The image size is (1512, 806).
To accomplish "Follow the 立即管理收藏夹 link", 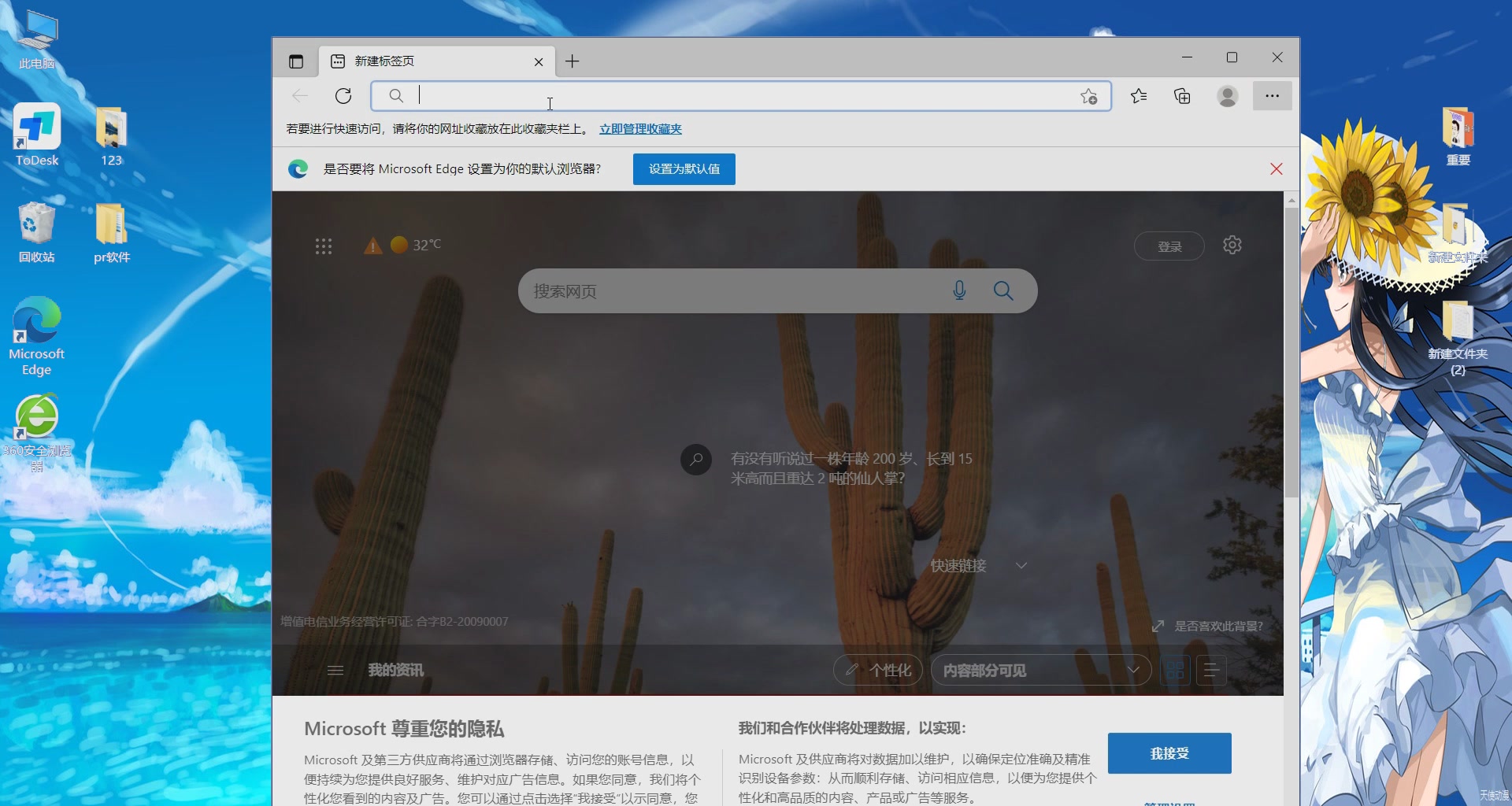I will 640,129.
